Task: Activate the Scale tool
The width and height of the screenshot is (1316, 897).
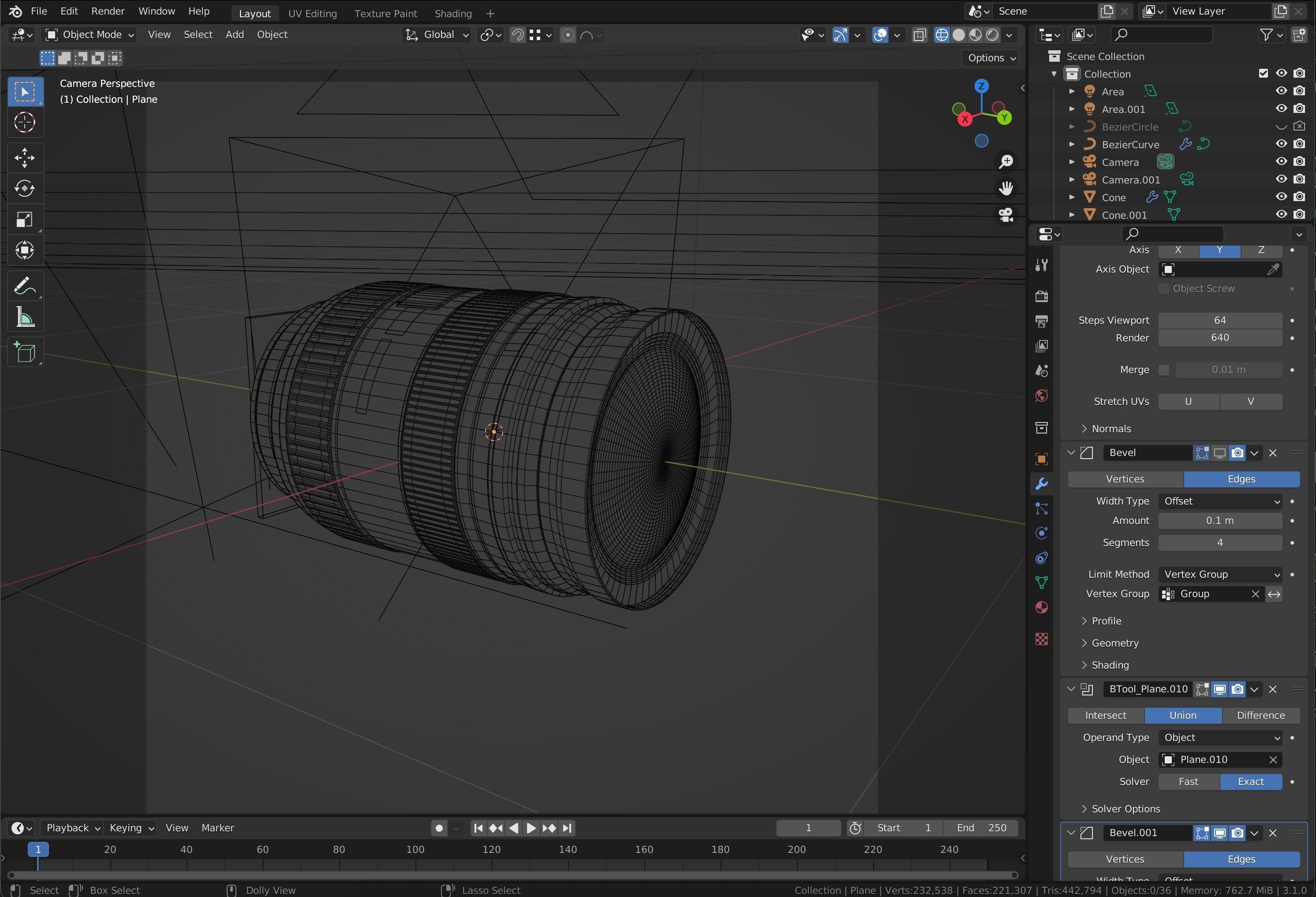Action: tap(24, 219)
